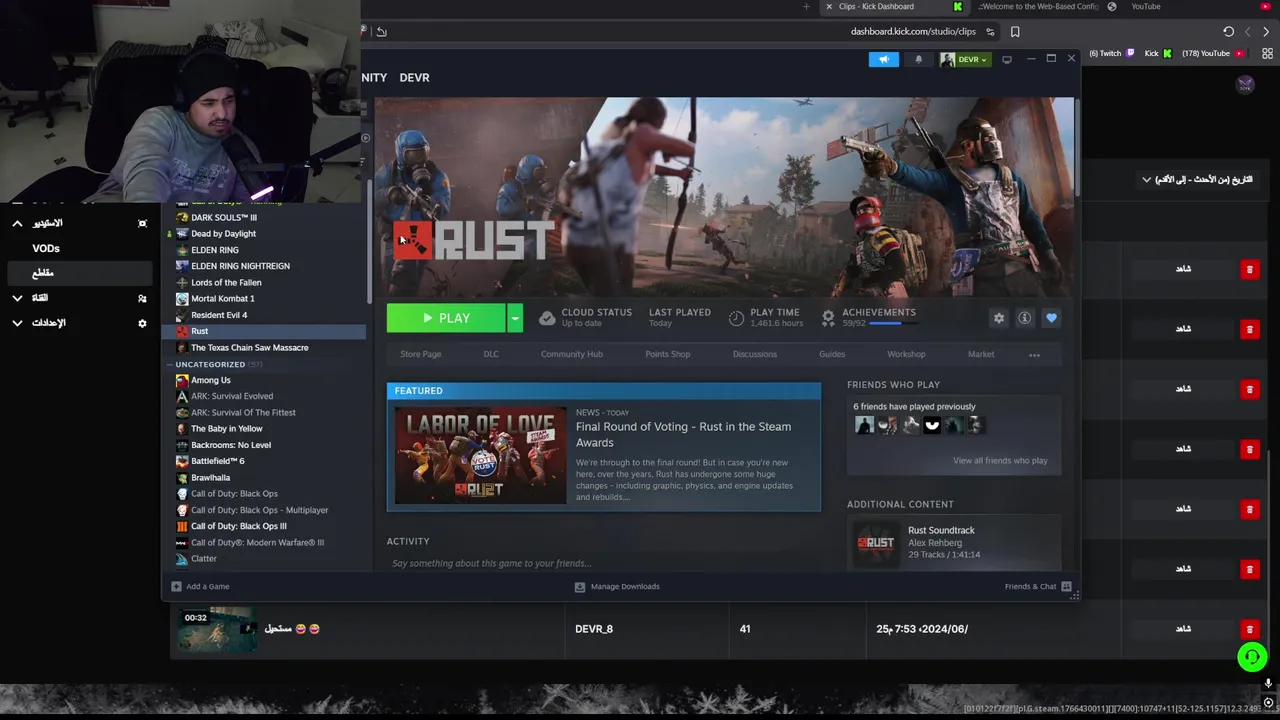
Task: Toggle Rust favorite heart icon
Action: click(x=1051, y=318)
